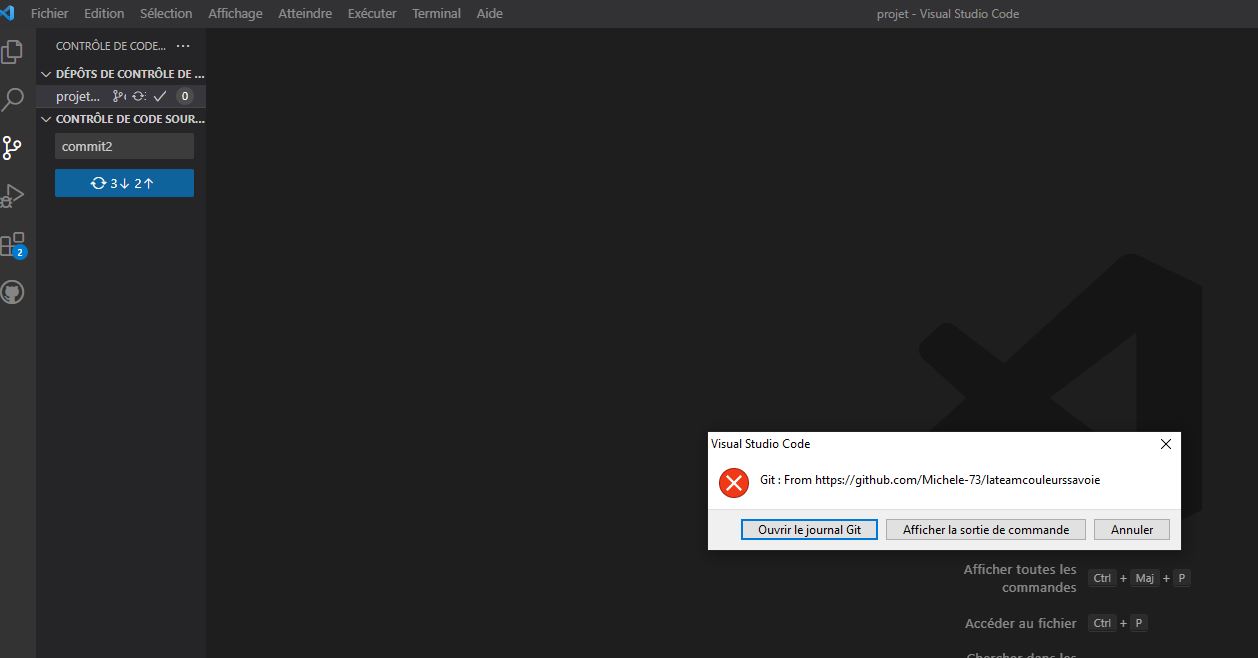The width and height of the screenshot is (1258, 658).
Task: Click the 'Afficher toutes les commandes' hint text
Action: point(1020,578)
